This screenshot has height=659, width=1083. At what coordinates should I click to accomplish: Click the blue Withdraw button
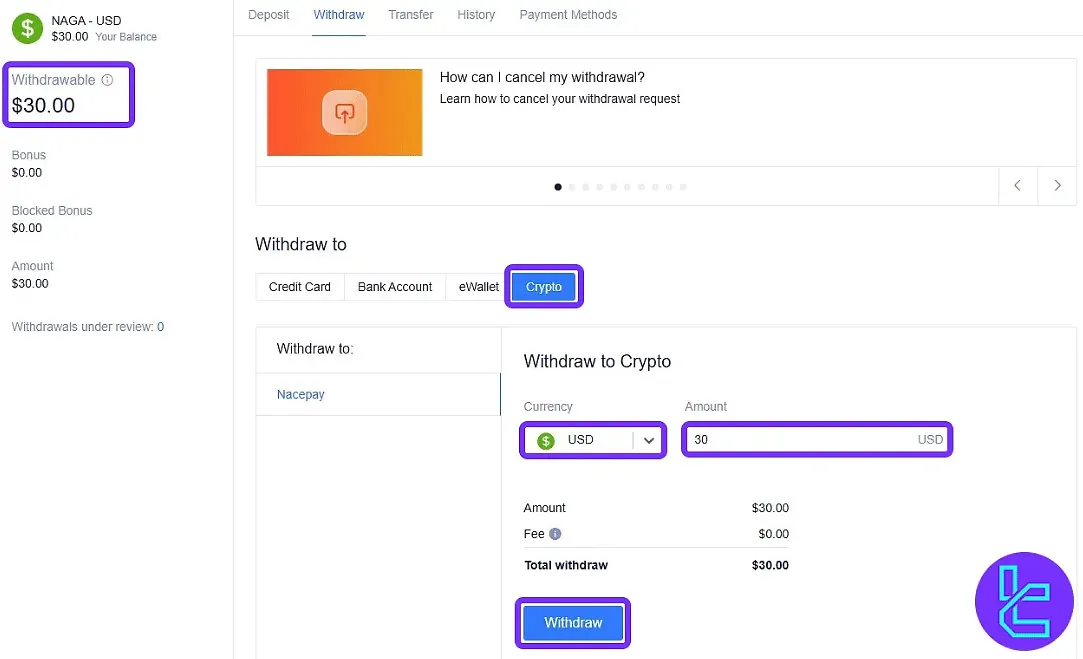572,622
